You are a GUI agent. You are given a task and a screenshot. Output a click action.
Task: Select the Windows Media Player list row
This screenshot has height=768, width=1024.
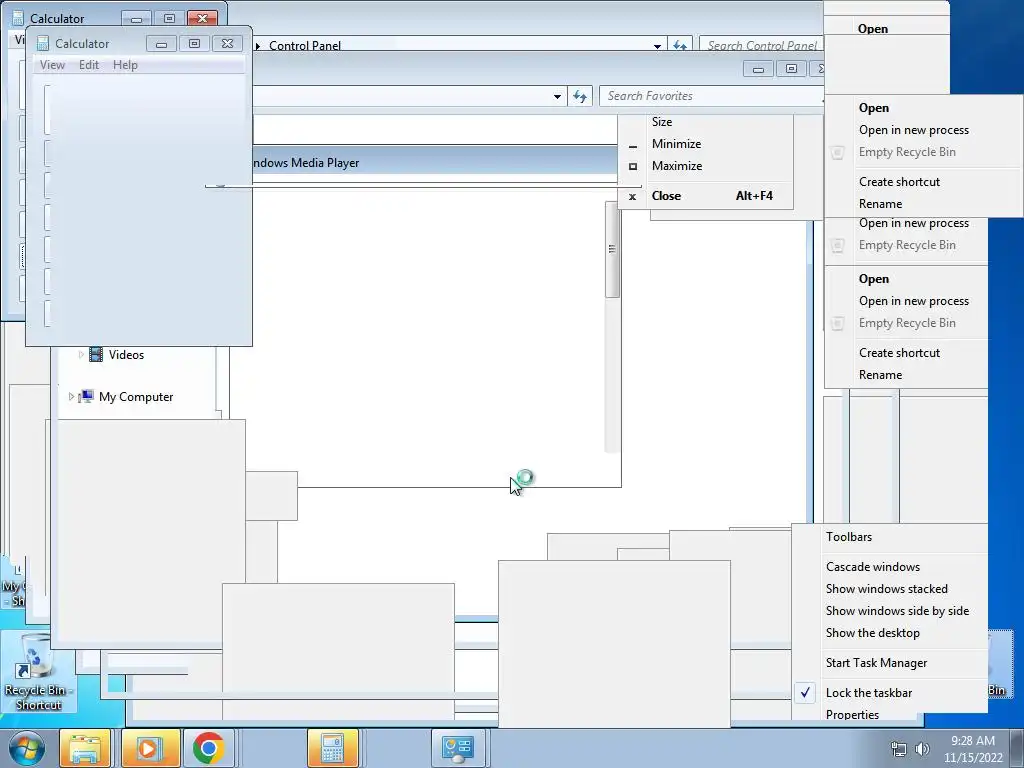point(435,163)
